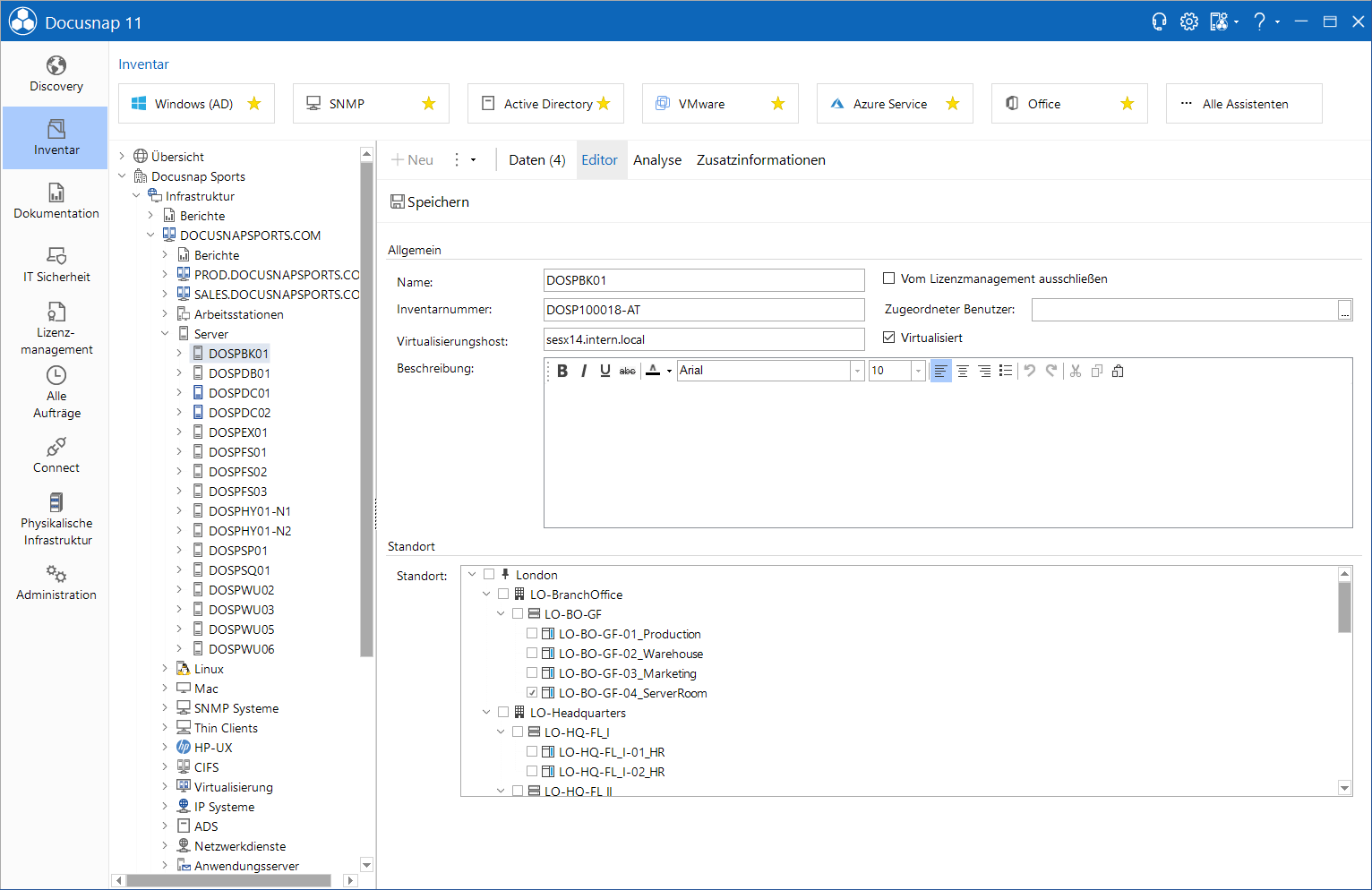Open Lizenzmanagement in the sidebar

[x=56, y=329]
